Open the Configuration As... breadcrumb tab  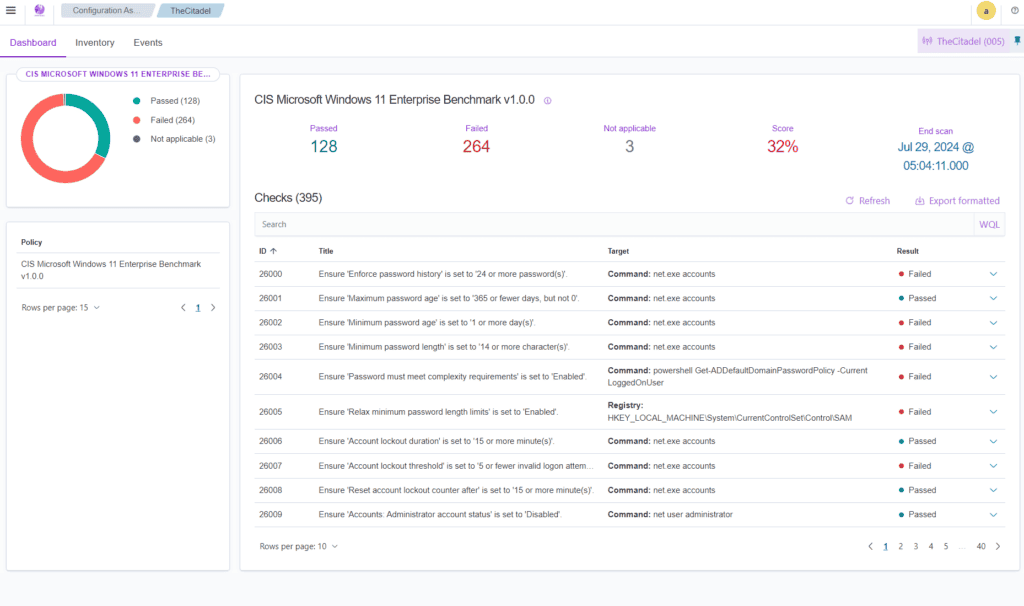[x=106, y=10]
